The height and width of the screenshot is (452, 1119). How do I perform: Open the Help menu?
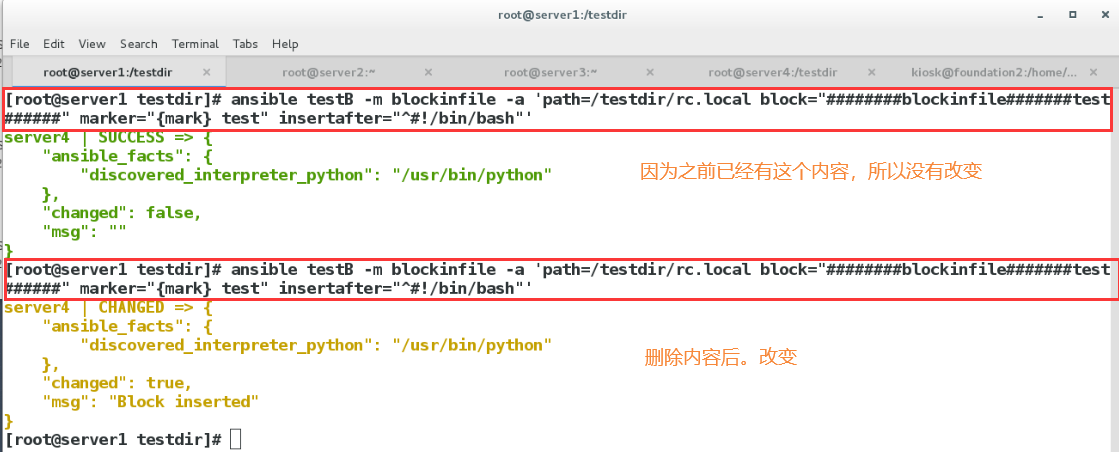pos(285,44)
